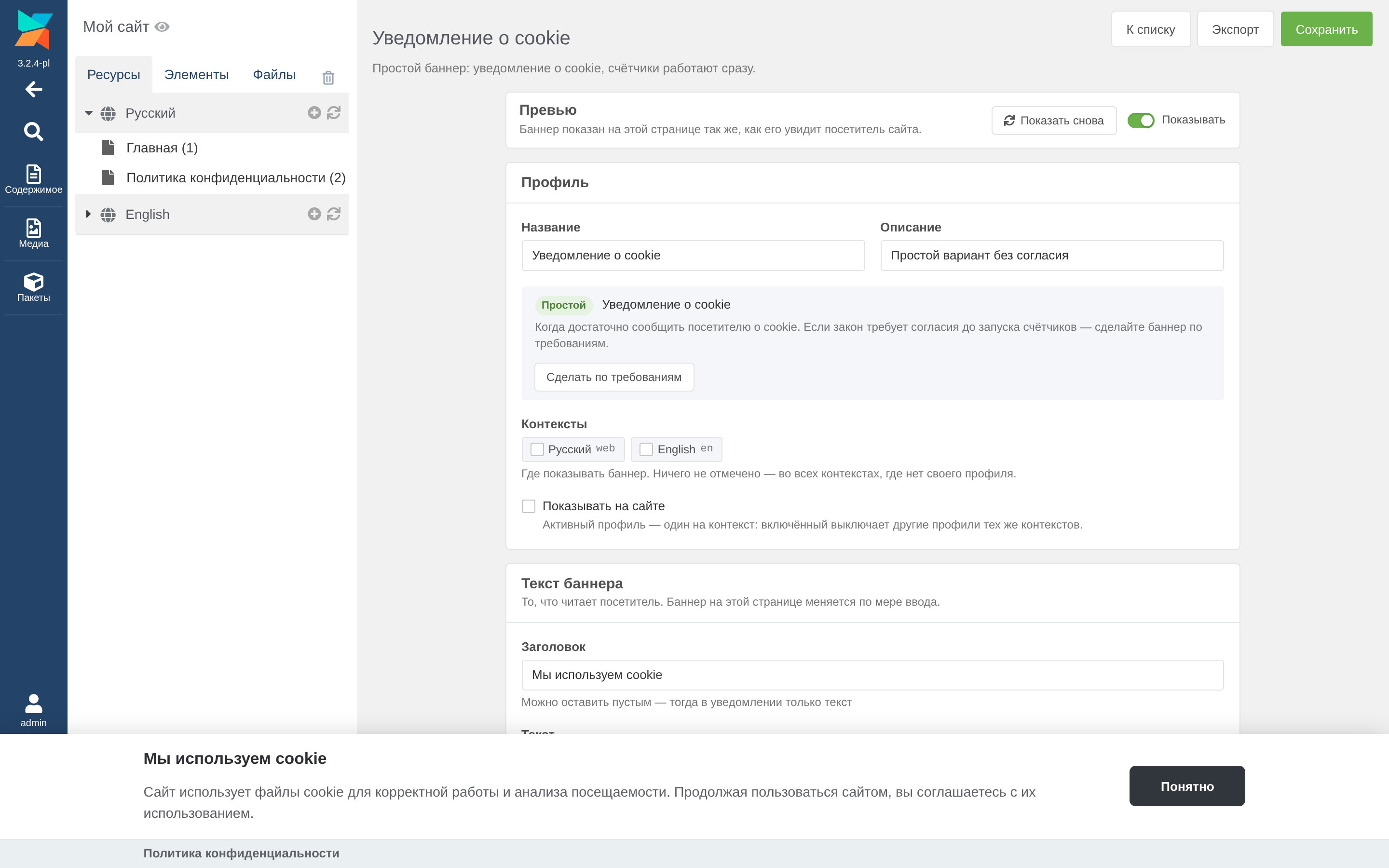Check the Русский web context checkbox
Viewport: 1389px width, 868px height.
[537, 449]
